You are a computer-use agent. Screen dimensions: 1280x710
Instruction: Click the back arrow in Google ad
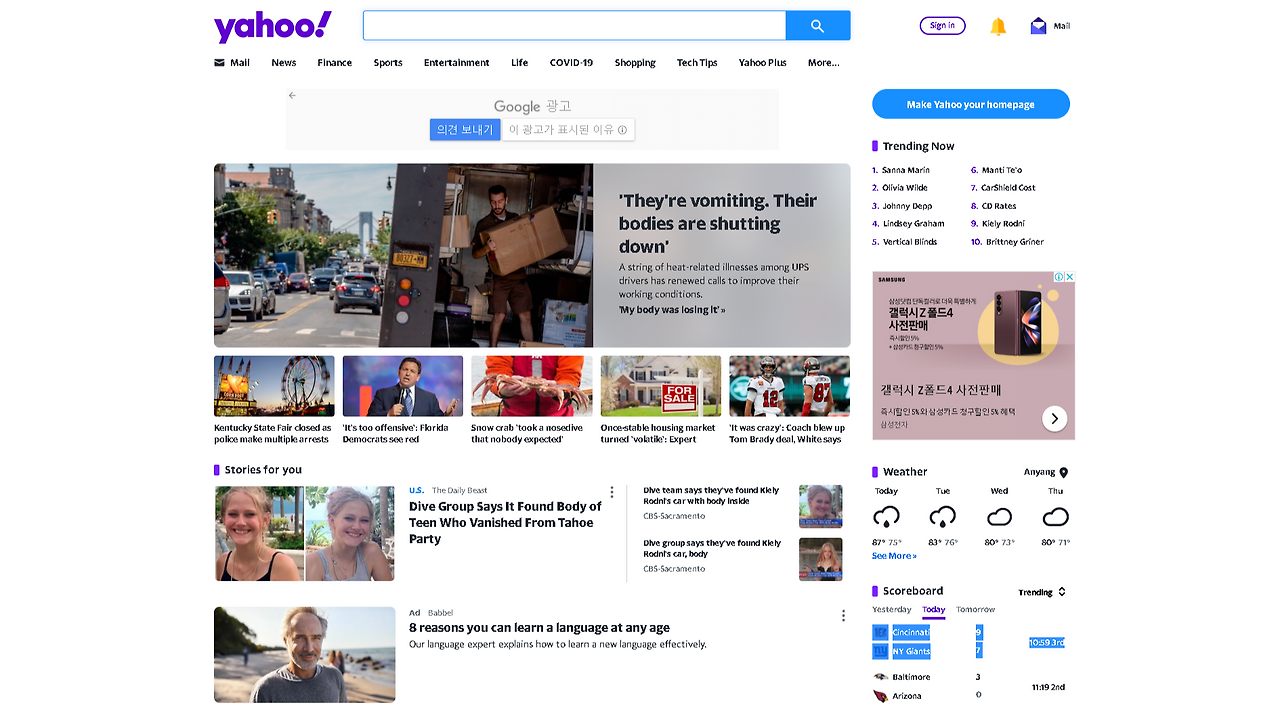[x=292, y=95]
